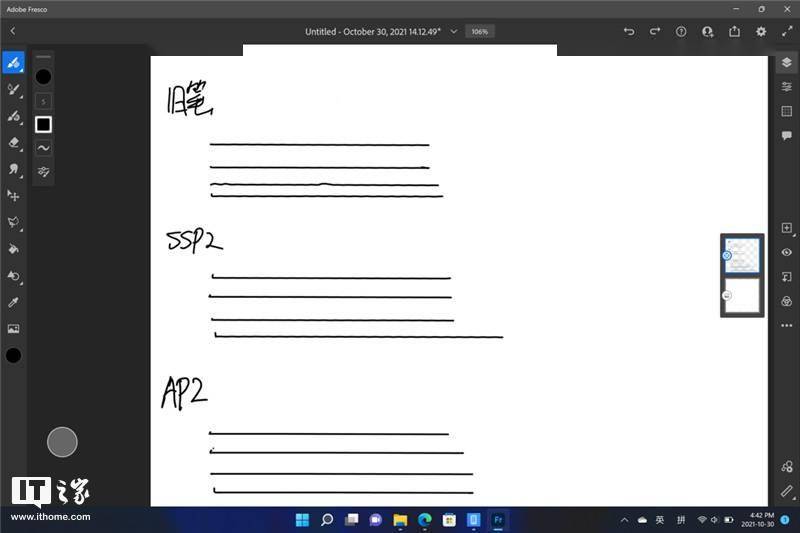
Task: Select the Live Brush tool
Action: click(x=13, y=89)
